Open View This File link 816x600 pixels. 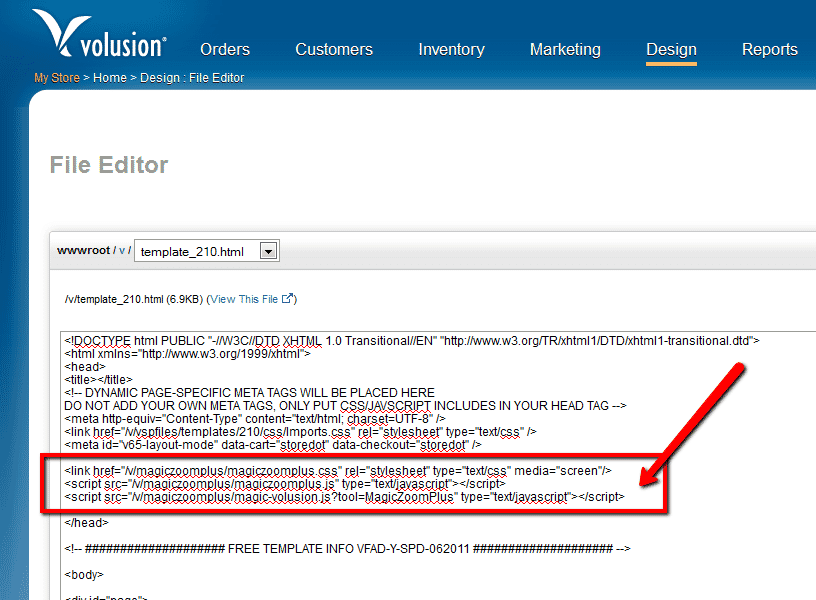pyautogui.click(x=244, y=299)
